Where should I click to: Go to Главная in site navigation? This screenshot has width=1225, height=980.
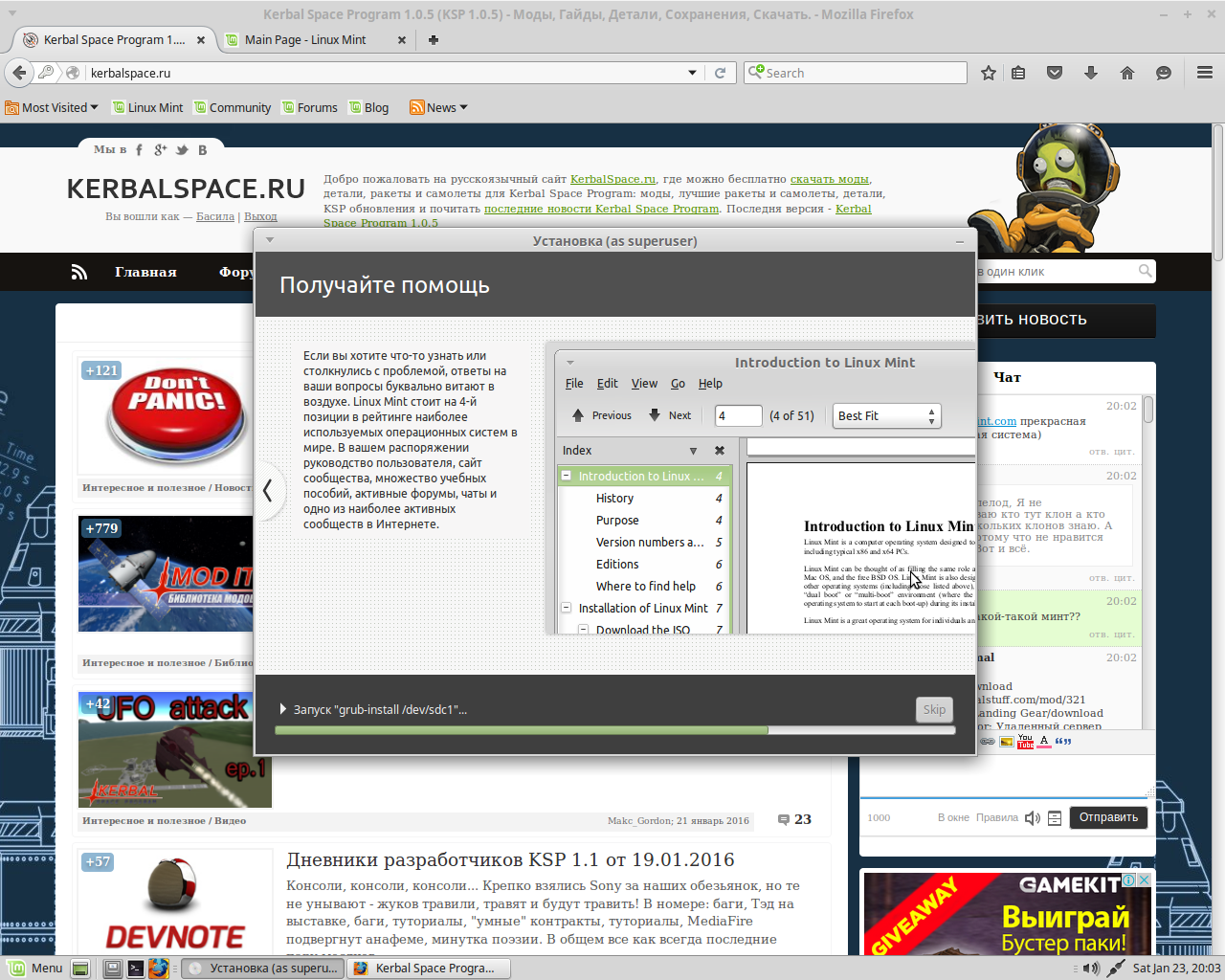point(145,272)
